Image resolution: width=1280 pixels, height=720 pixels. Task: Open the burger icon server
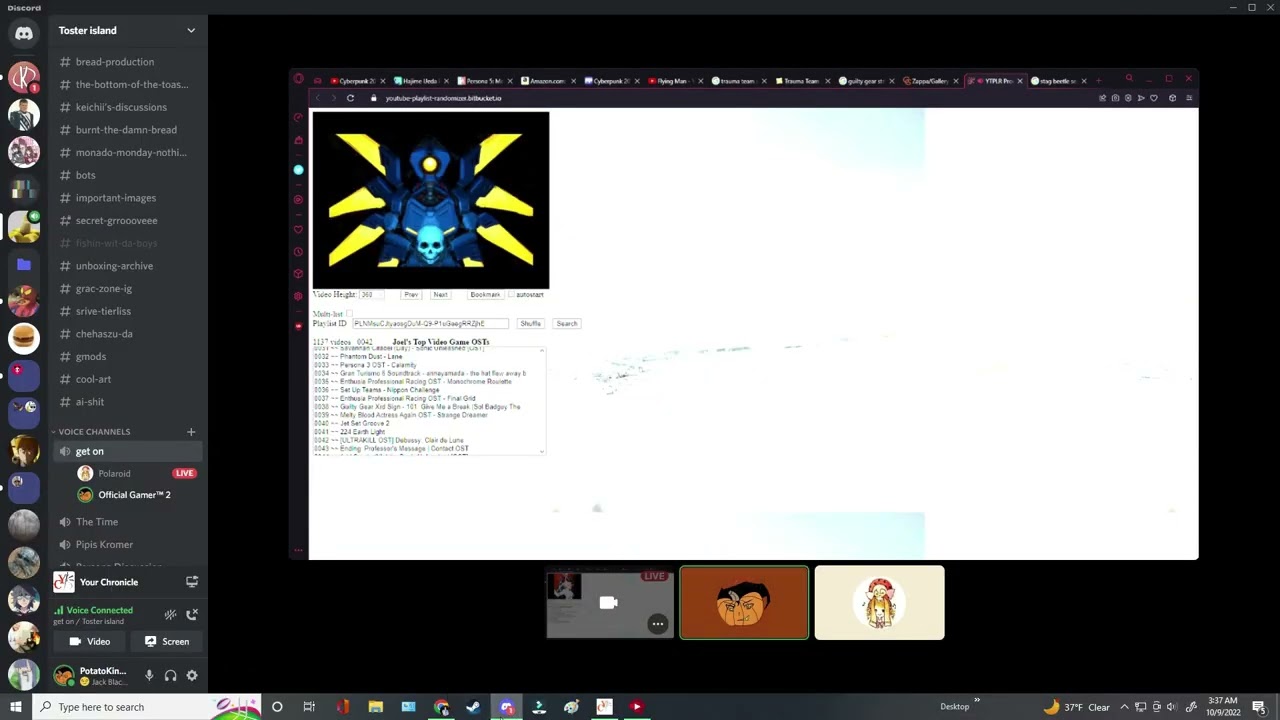coord(24,338)
